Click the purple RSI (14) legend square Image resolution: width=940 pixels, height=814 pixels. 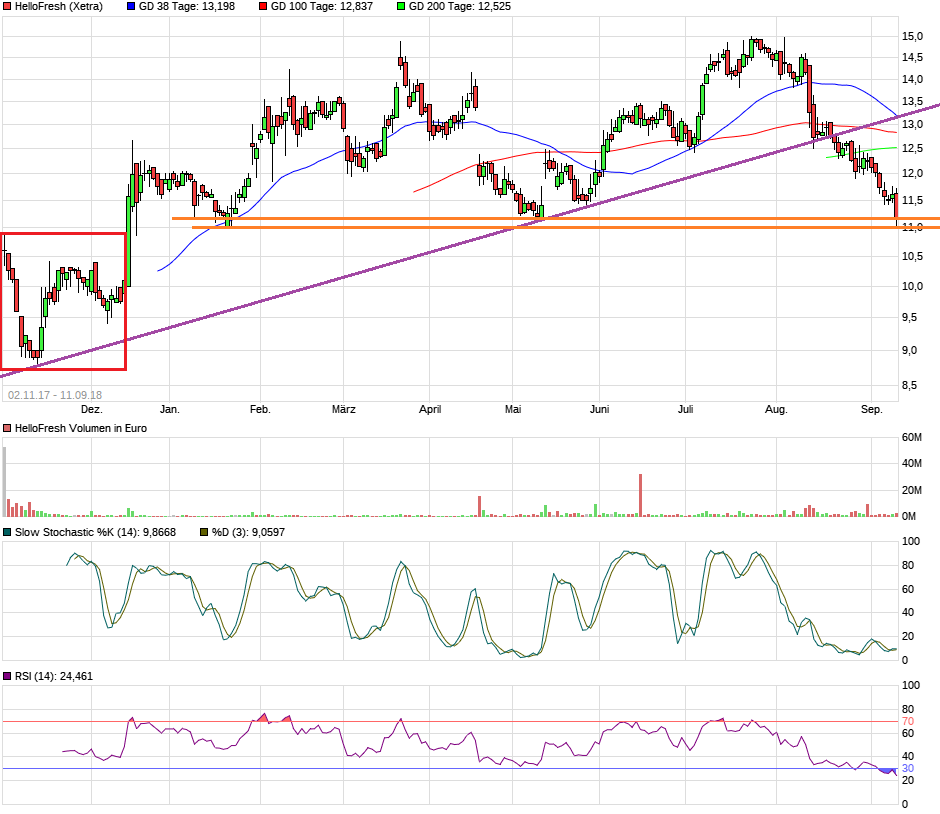pos(7,677)
